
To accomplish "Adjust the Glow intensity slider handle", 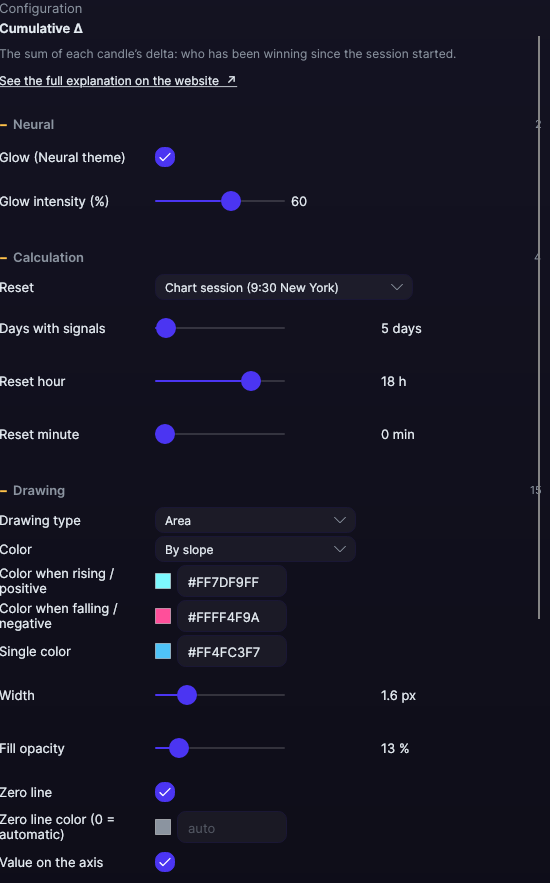I will (231, 201).
